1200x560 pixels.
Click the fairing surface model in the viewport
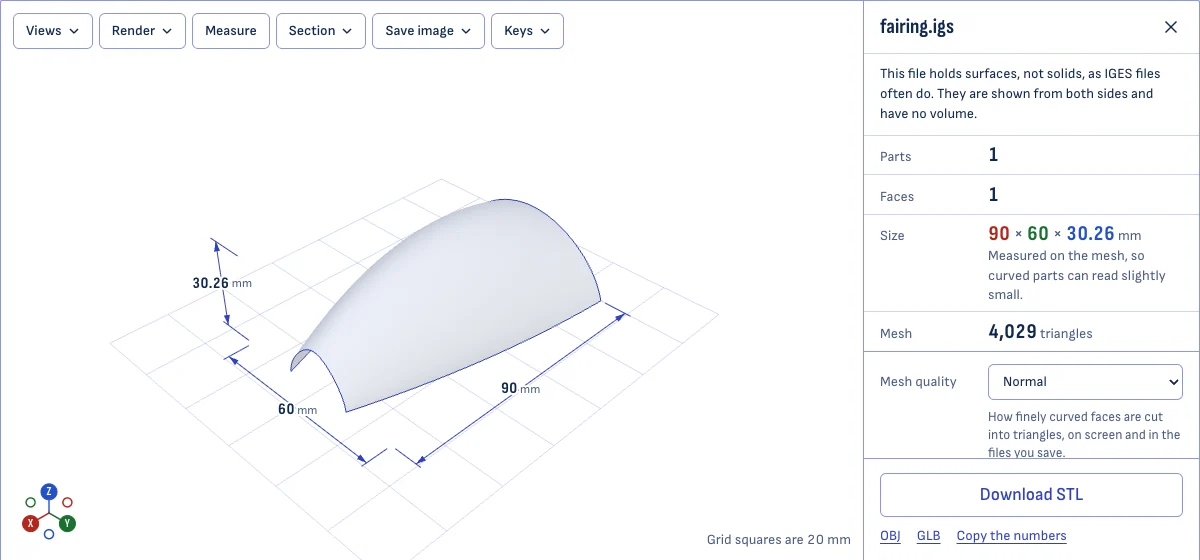coord(460,300)
